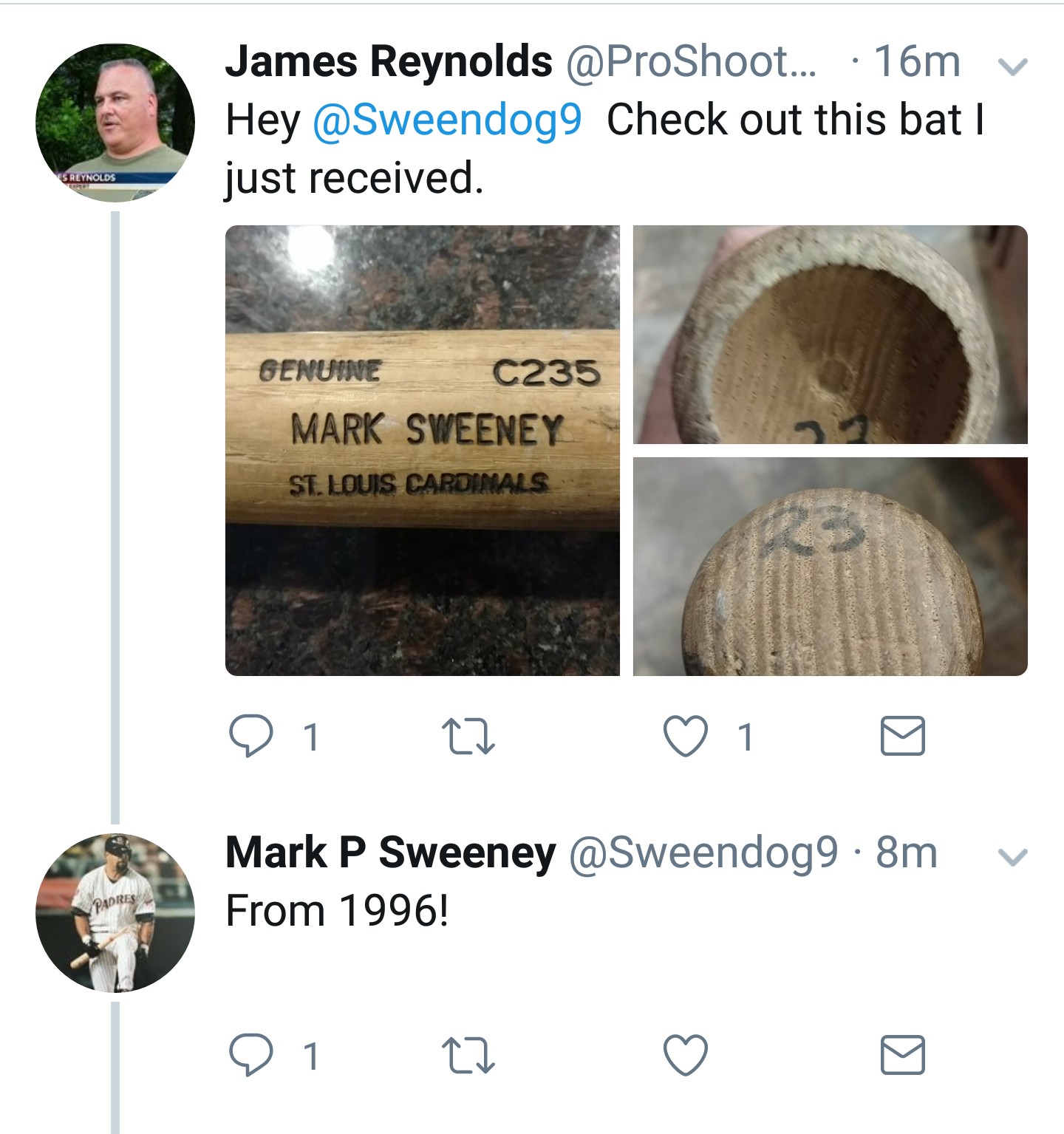The image size is (1064, 1134).
Task: Retweet Mark P Sweeney's reply
Action: 468,1055
